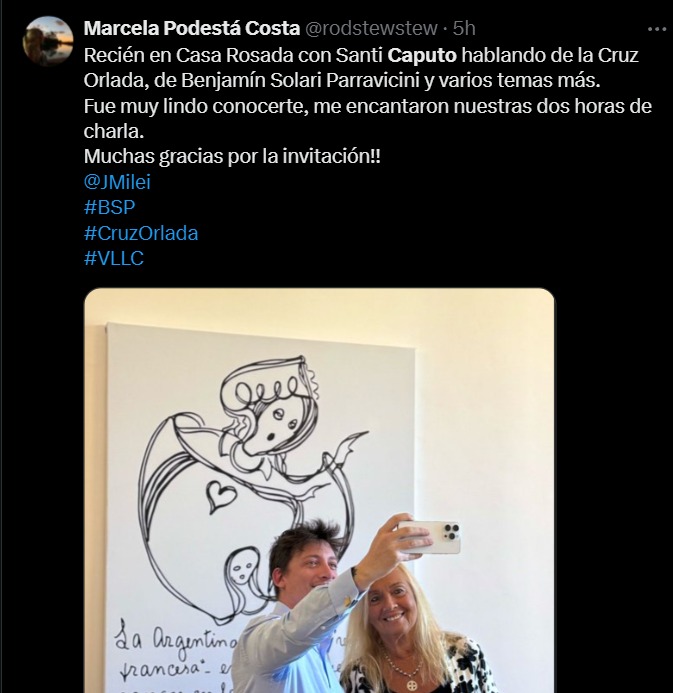Open the three-dot more options menu
The height and width of the screenshot is (693, 673).
coord(656,29)
